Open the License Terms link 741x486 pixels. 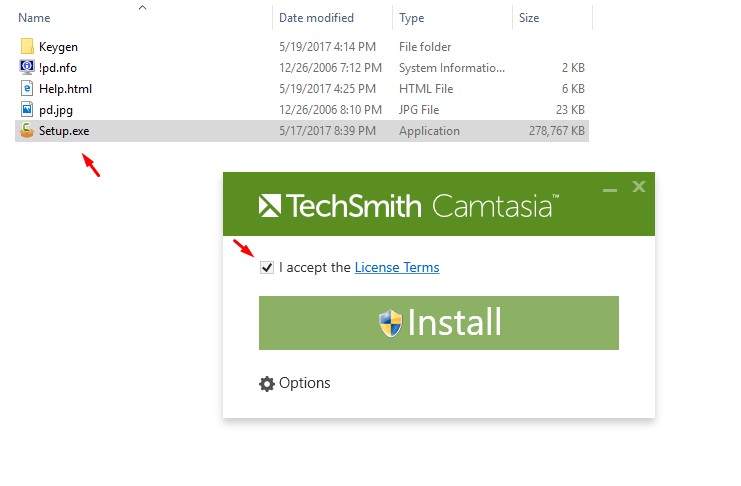tap(397, 268)
